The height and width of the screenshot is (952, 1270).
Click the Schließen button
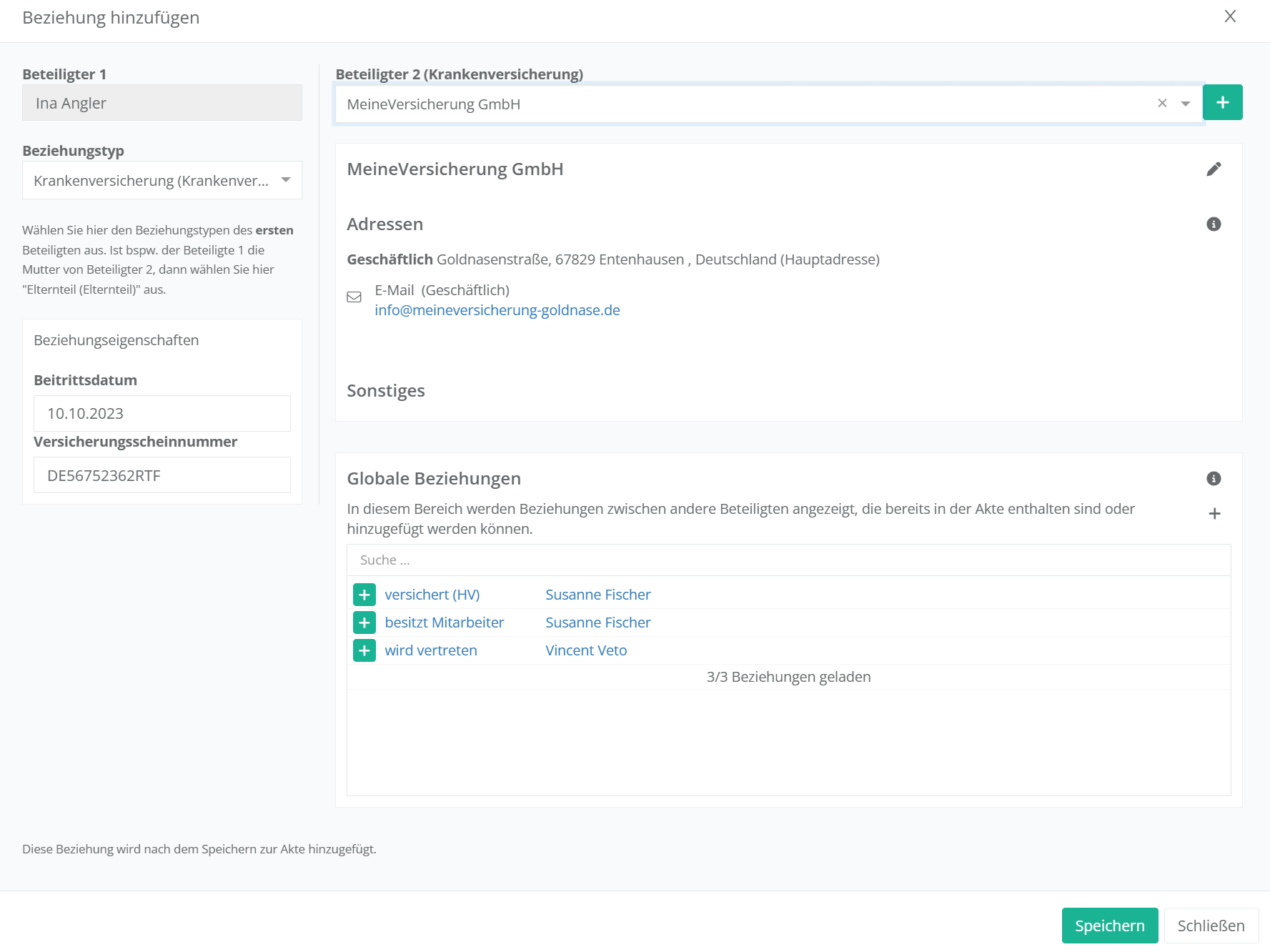coord(1211,926)
